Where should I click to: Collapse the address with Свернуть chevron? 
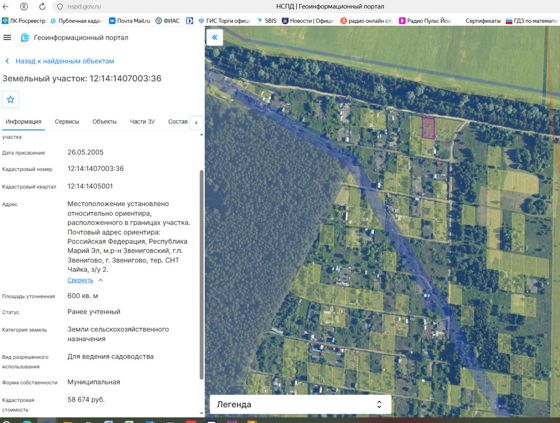pyautogui.click(x=101, y=280)
